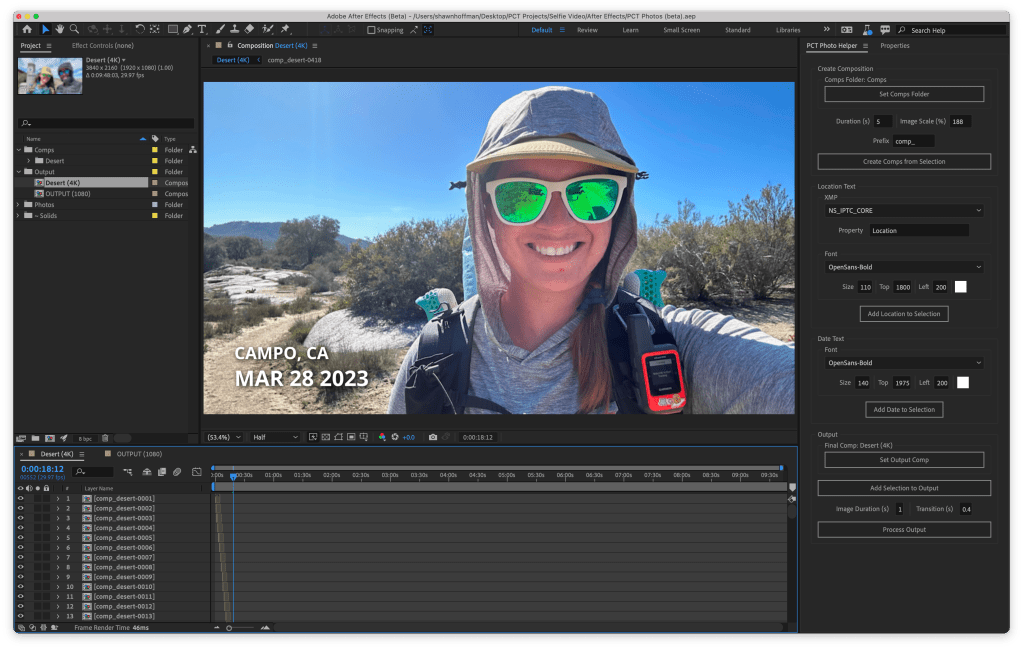Take a snapshot with the camera icon
The image size is (1023, 649).
click(432, 437)
